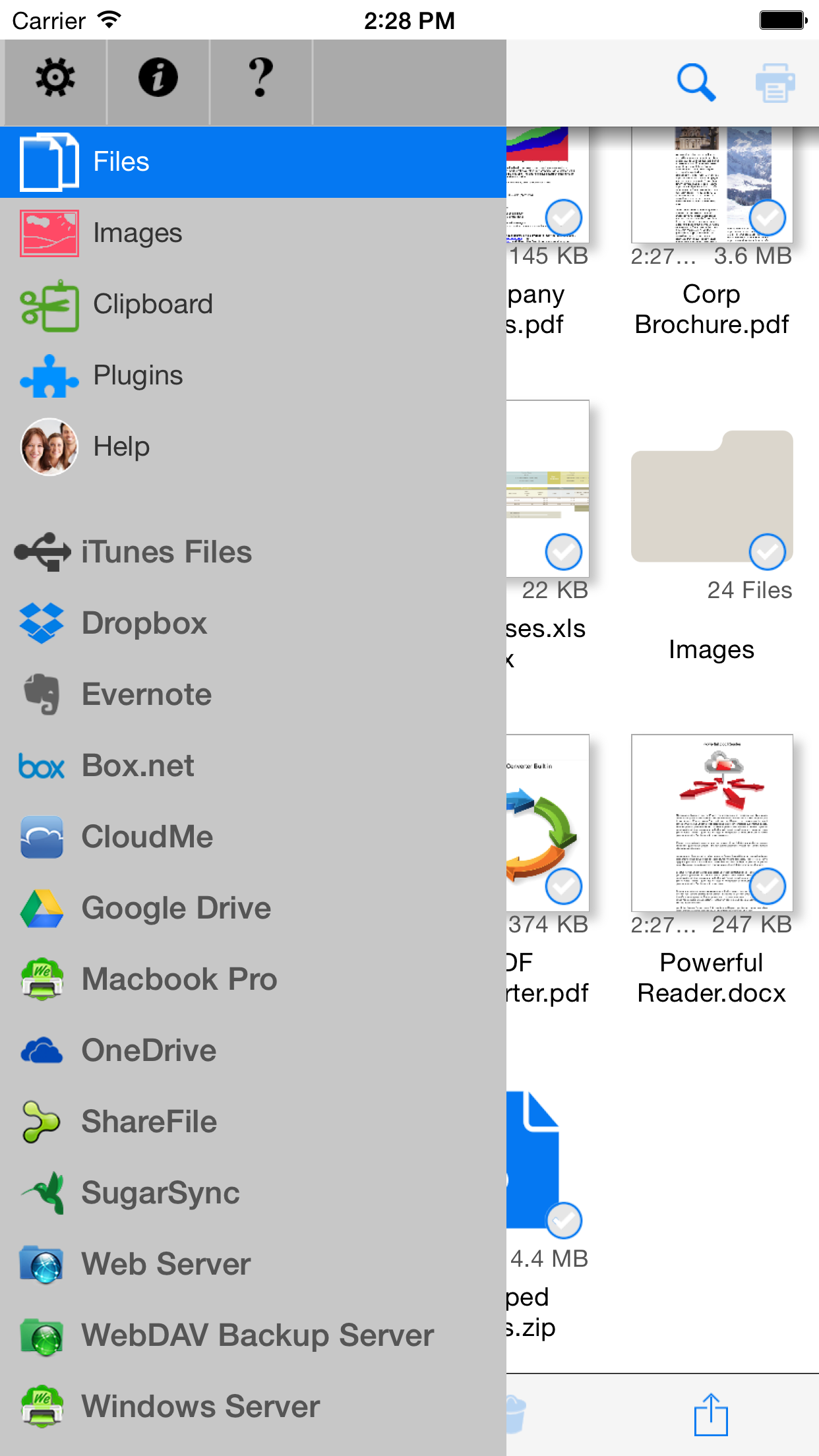Click the WebDAV Backup Server label

tap(258, 1335)
